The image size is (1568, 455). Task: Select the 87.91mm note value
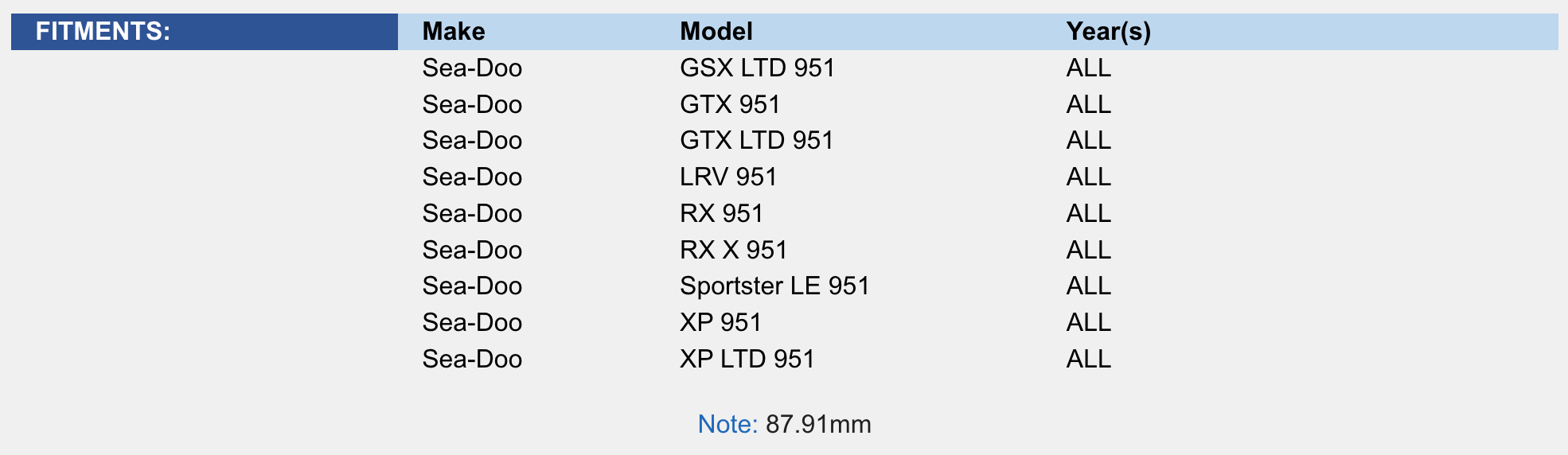(x=818, y=425)
